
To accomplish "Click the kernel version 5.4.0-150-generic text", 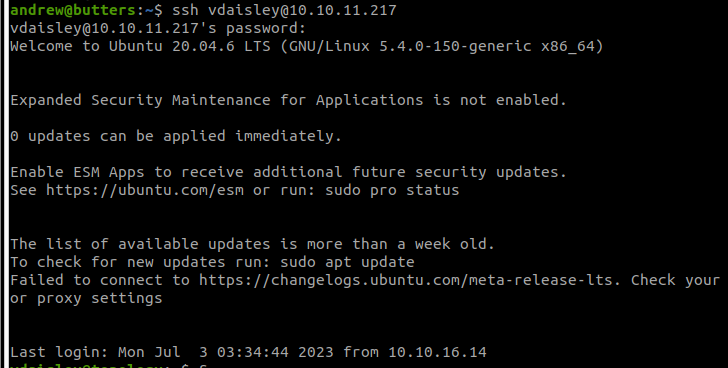I will [x=455, y=46].
